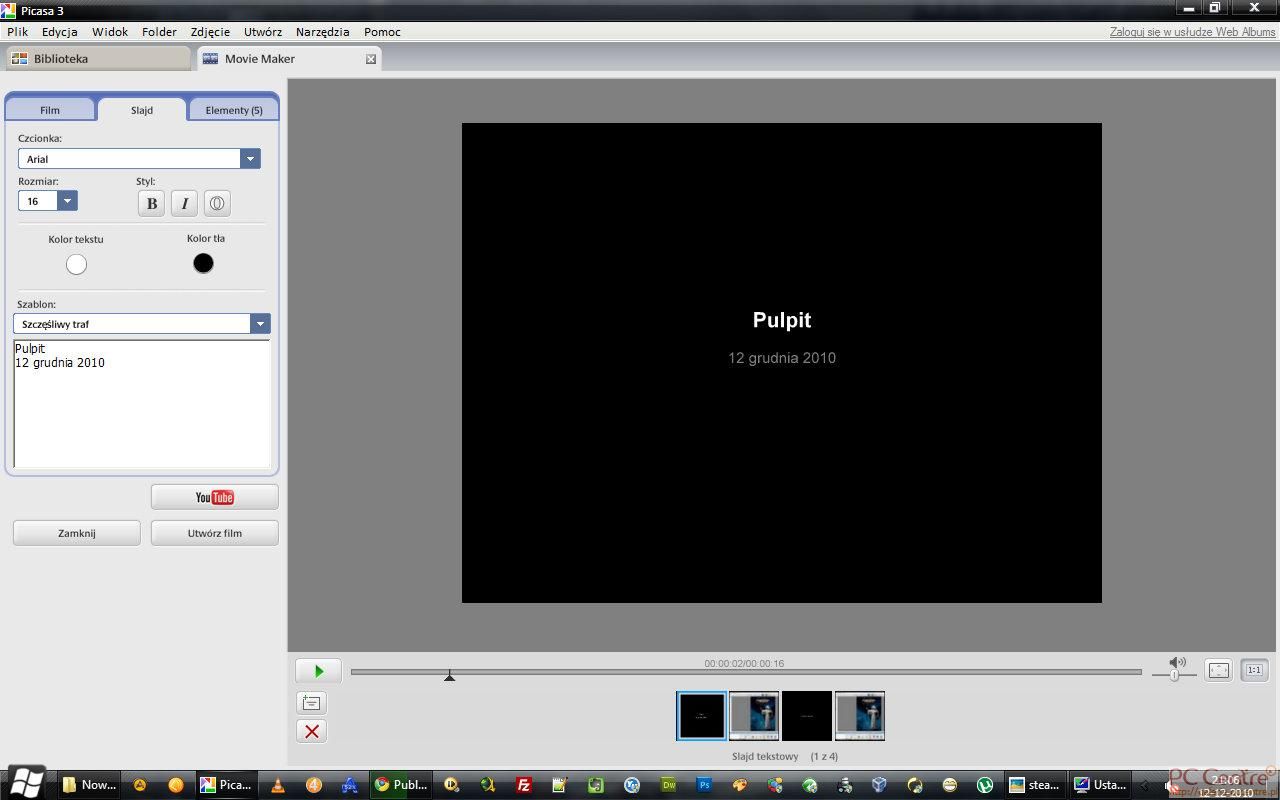Delete selected slide with red X
Image resolution: width=1280 pixels, height=800 pixels.
click(311, 732)
